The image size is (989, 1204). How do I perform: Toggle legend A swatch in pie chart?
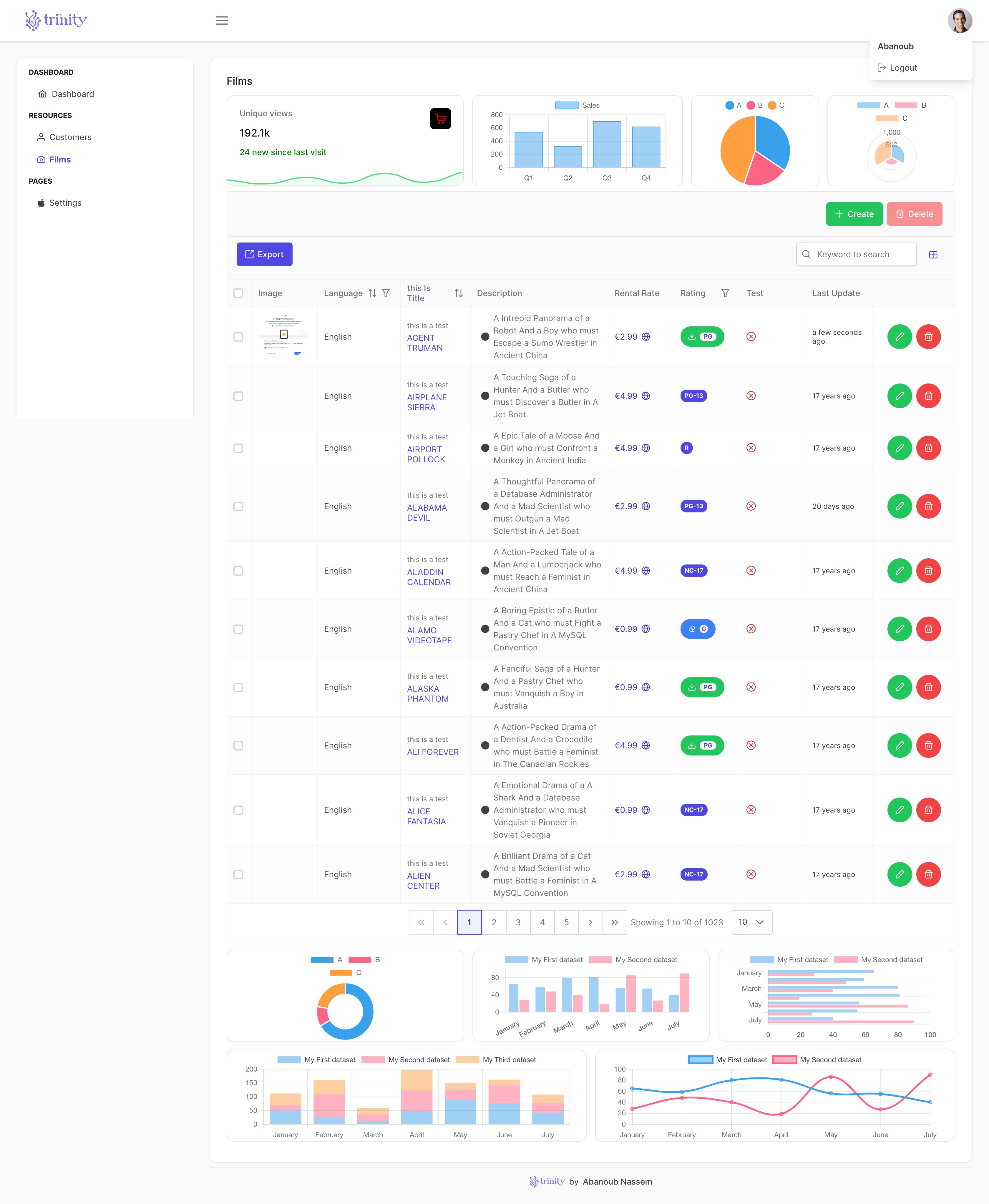729,105
